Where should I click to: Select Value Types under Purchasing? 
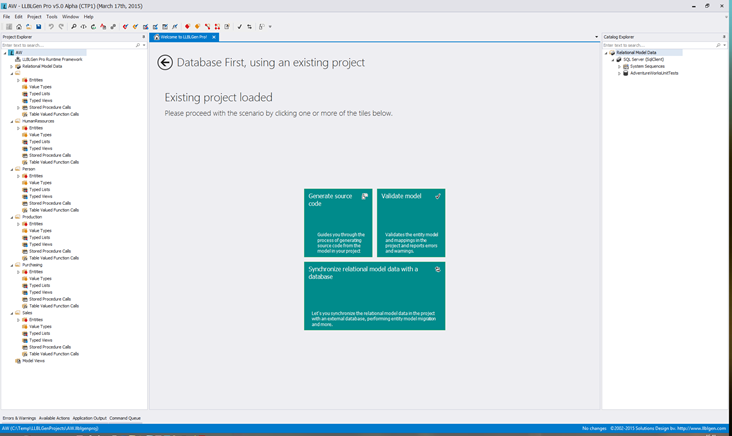point(40,279)
